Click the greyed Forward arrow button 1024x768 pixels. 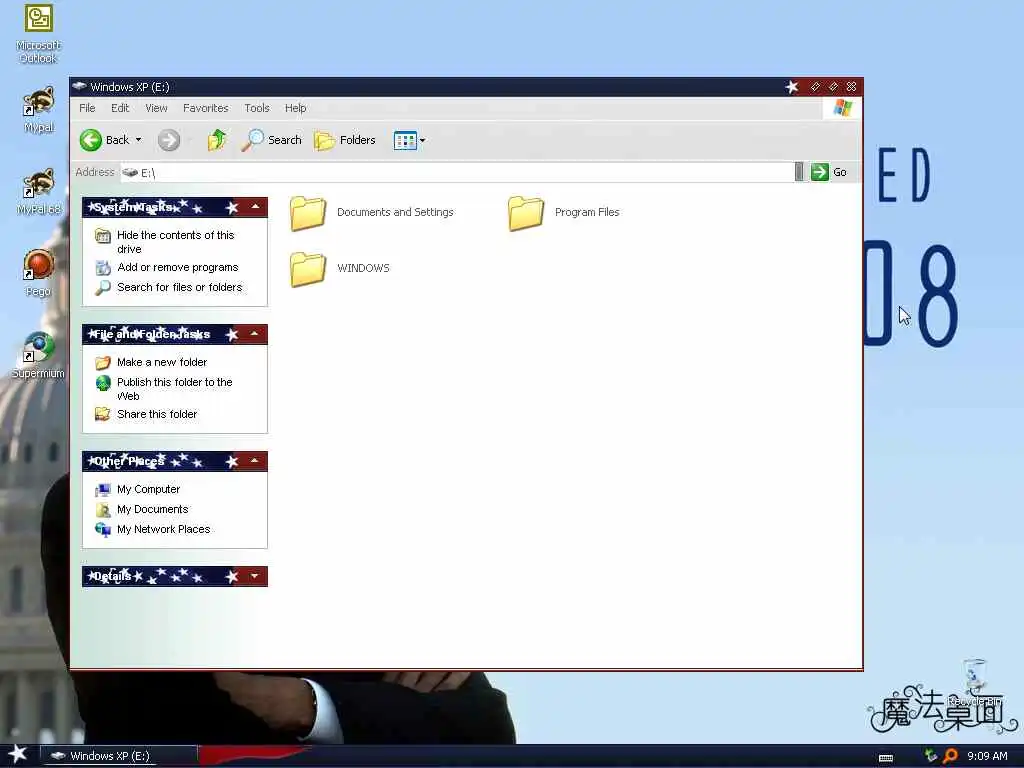168,140
